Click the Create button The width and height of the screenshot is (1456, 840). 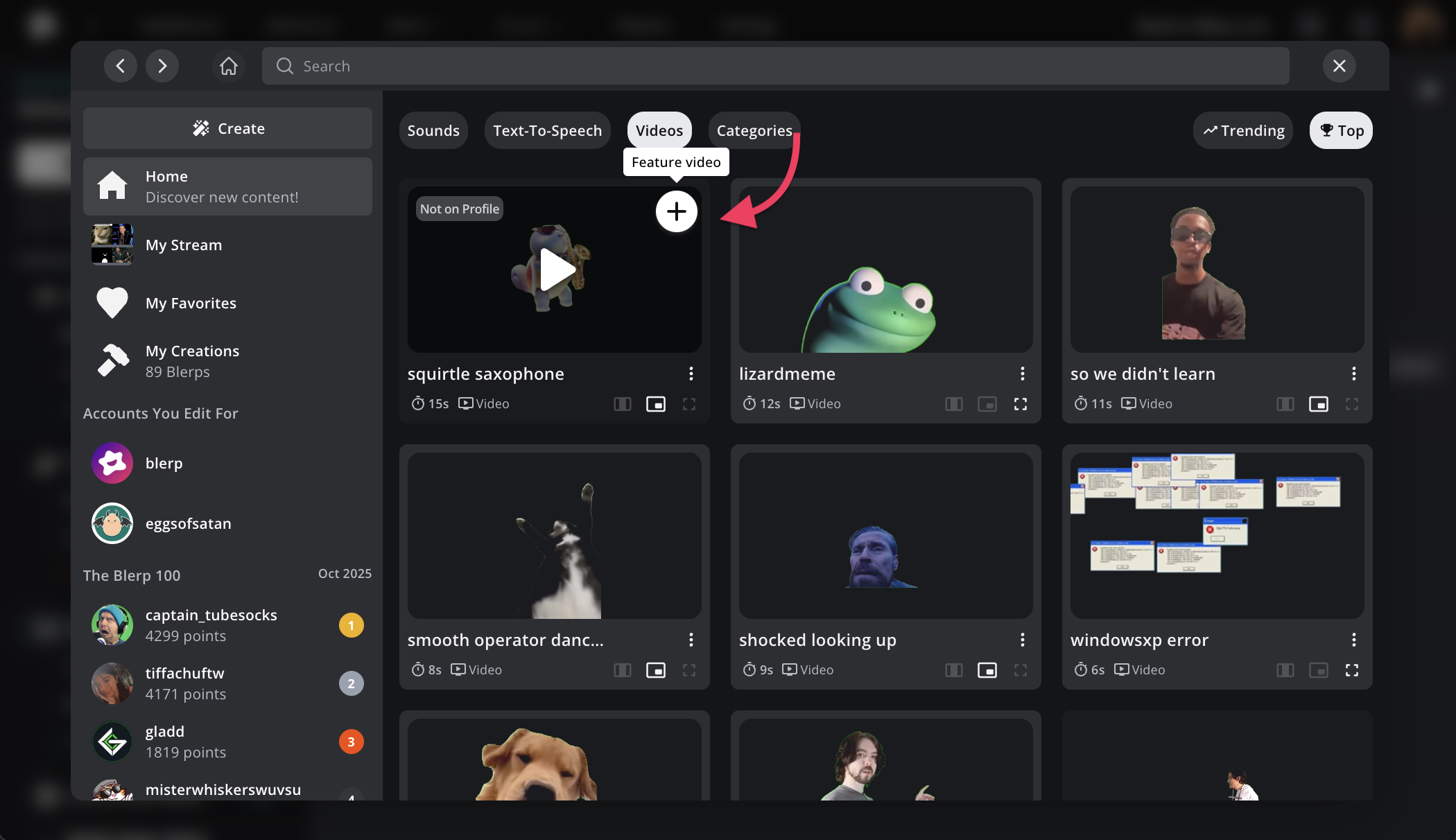[227, 128]
